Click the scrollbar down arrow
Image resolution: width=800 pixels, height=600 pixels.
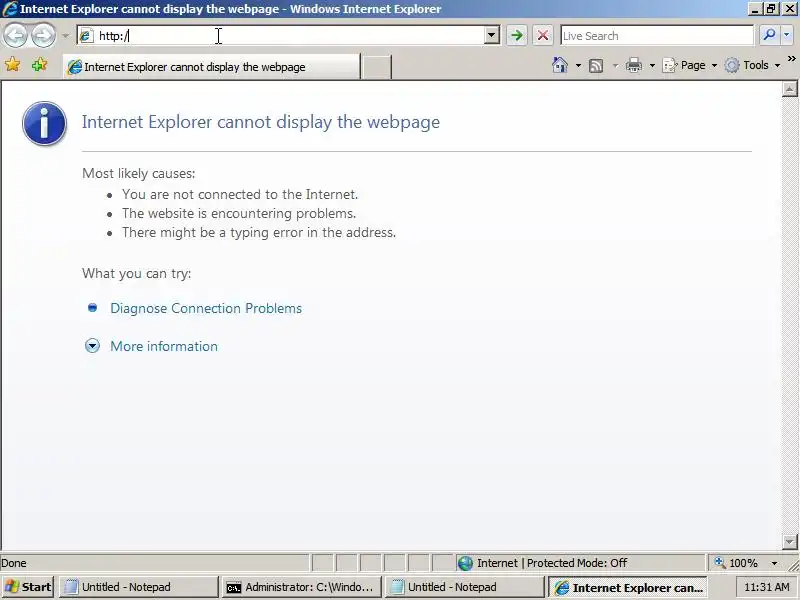click(x=789, y=541)
